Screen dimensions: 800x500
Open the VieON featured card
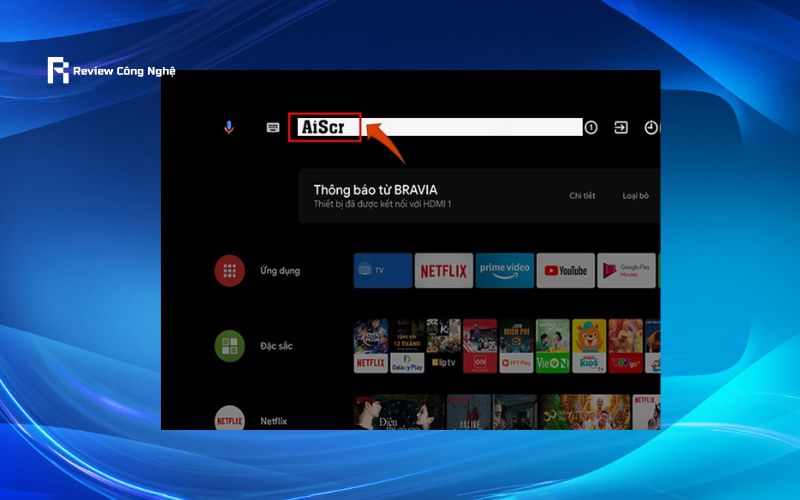point(553,346)
